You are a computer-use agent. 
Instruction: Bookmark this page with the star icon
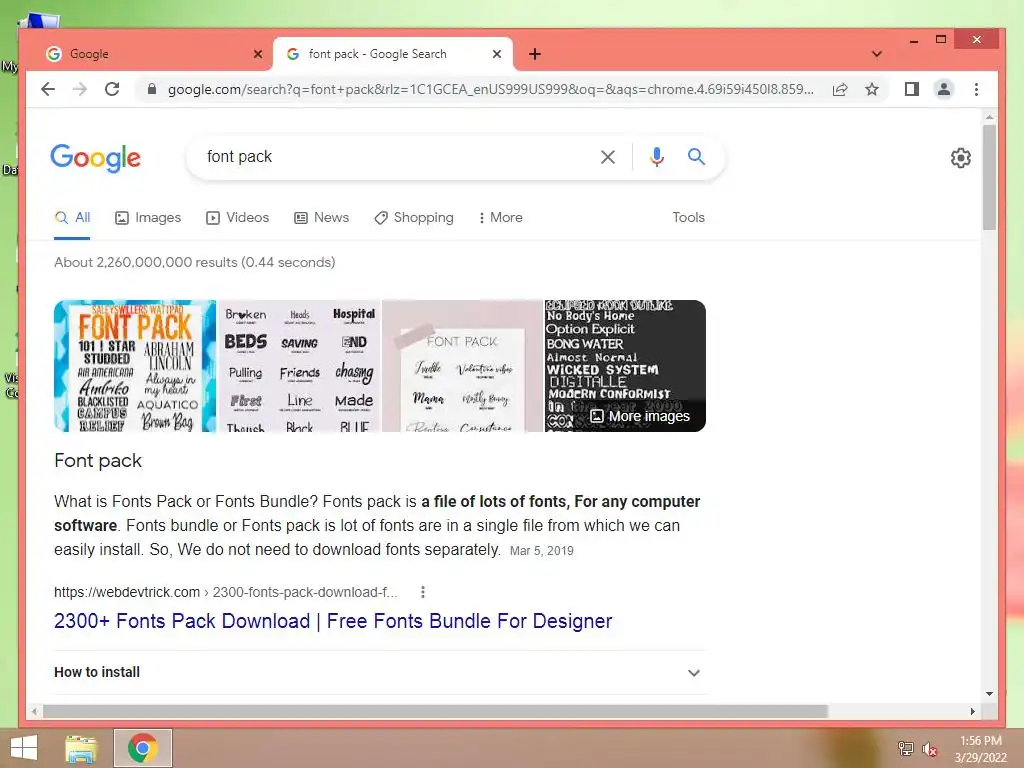pos(872,89)
